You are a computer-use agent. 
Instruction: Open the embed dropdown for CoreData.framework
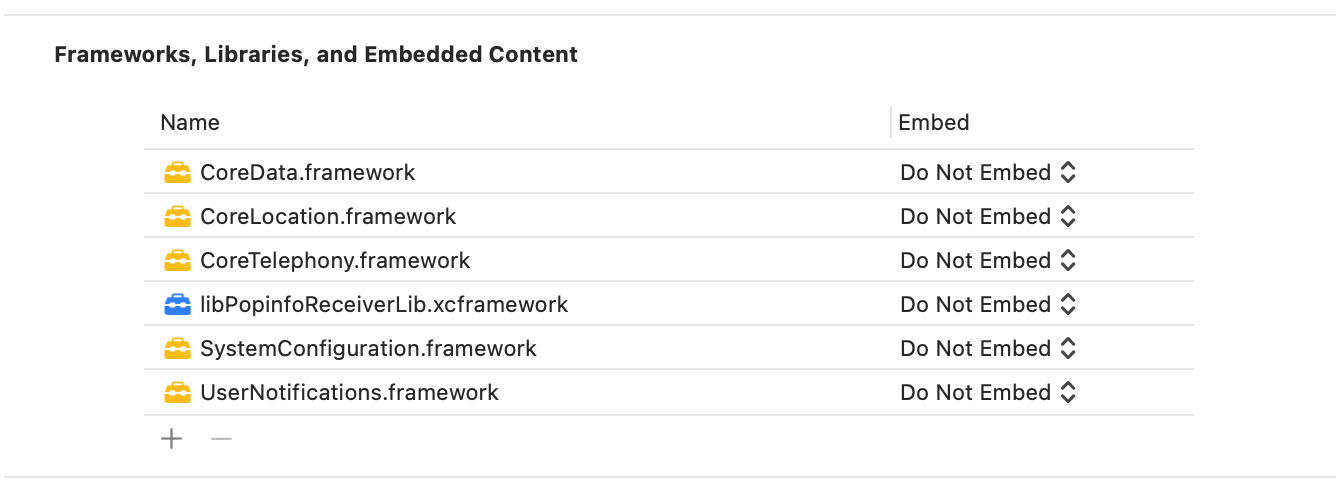[988, 173]
